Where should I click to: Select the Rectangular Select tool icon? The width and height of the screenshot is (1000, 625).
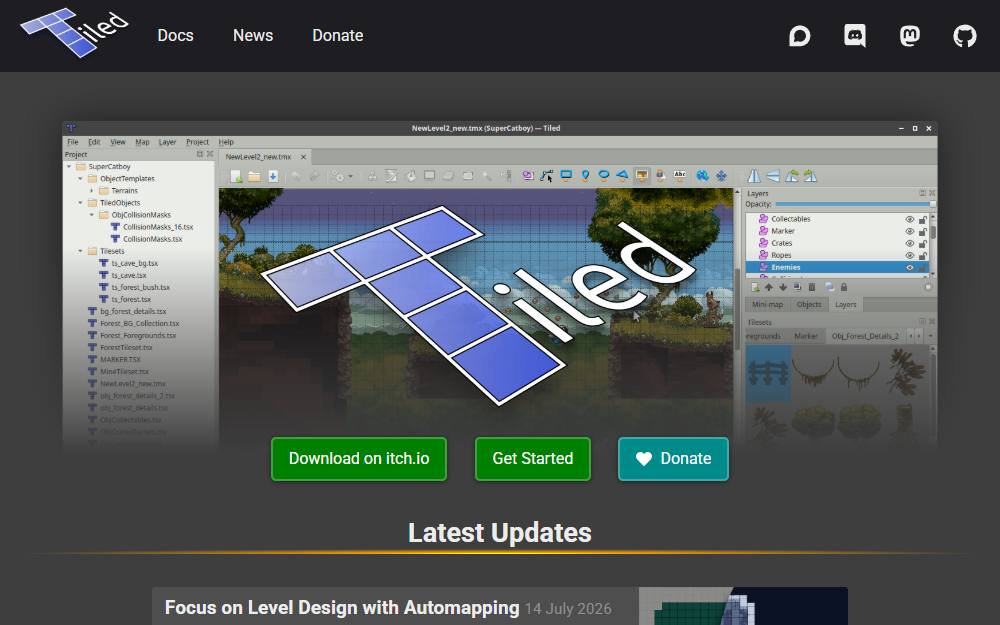coord(467,176)
